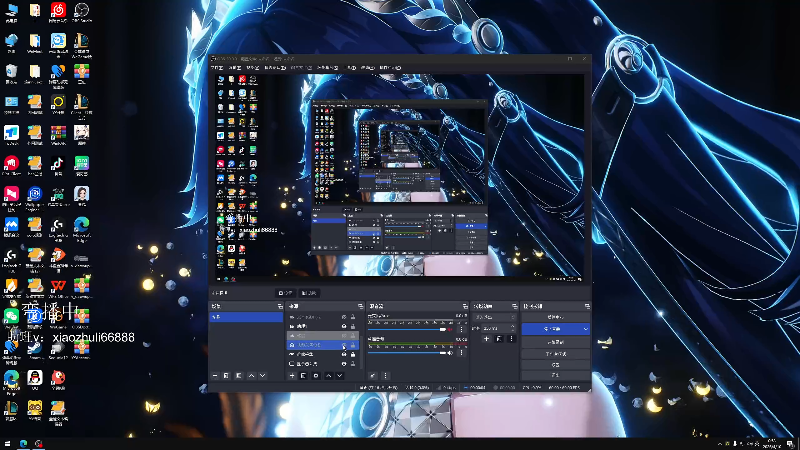Add a transition with the Transitions plus icon
Screen dimensions: 800x450
click(486, 339)
